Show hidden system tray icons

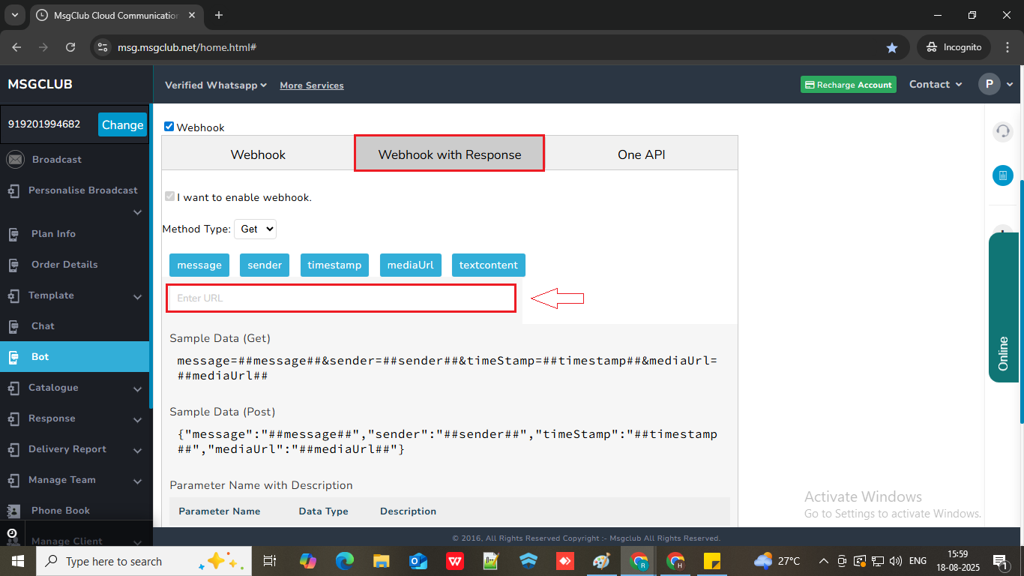824,561
